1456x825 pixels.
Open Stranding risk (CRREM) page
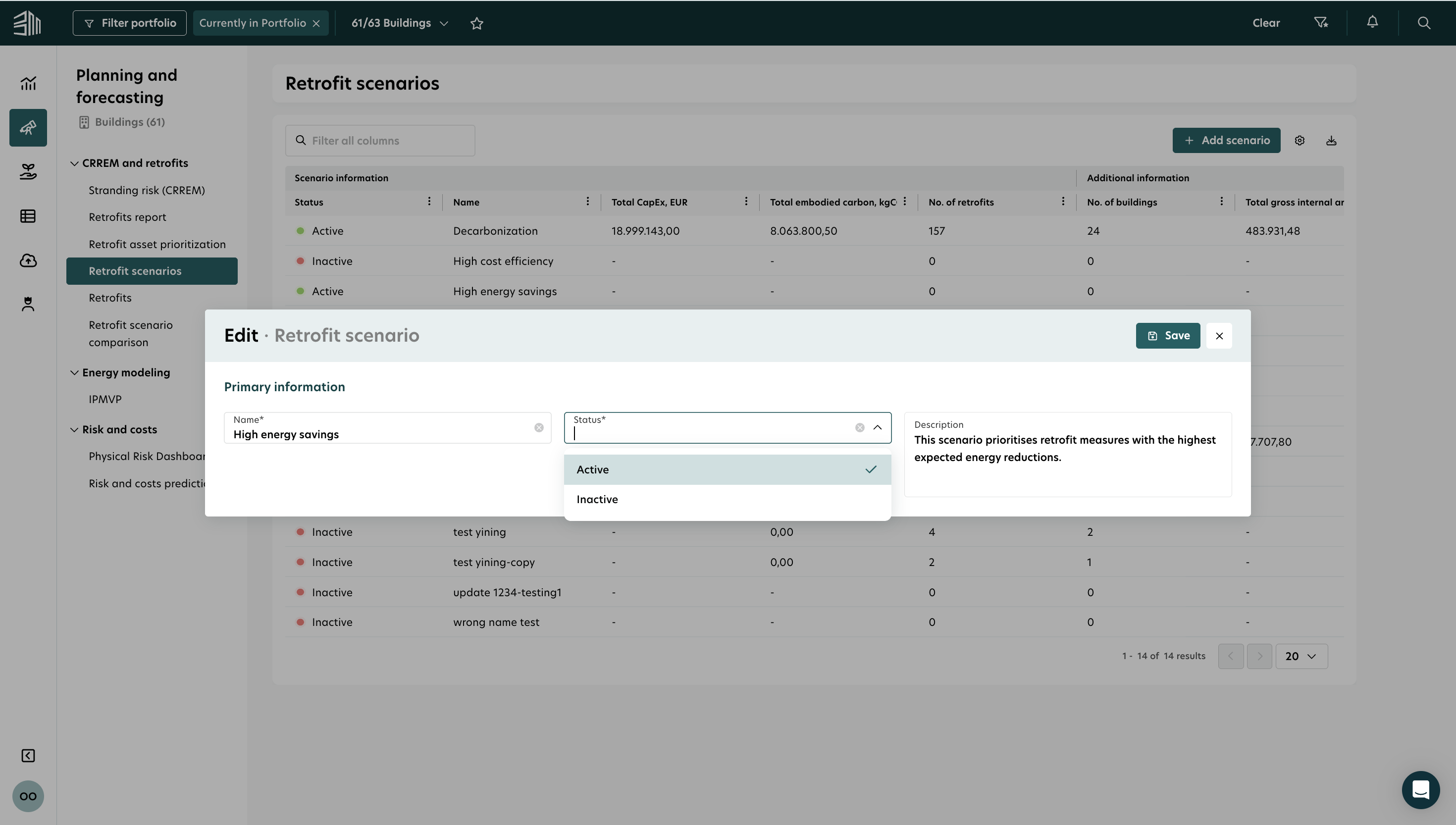pyautogui.click(x=147, y=190)
